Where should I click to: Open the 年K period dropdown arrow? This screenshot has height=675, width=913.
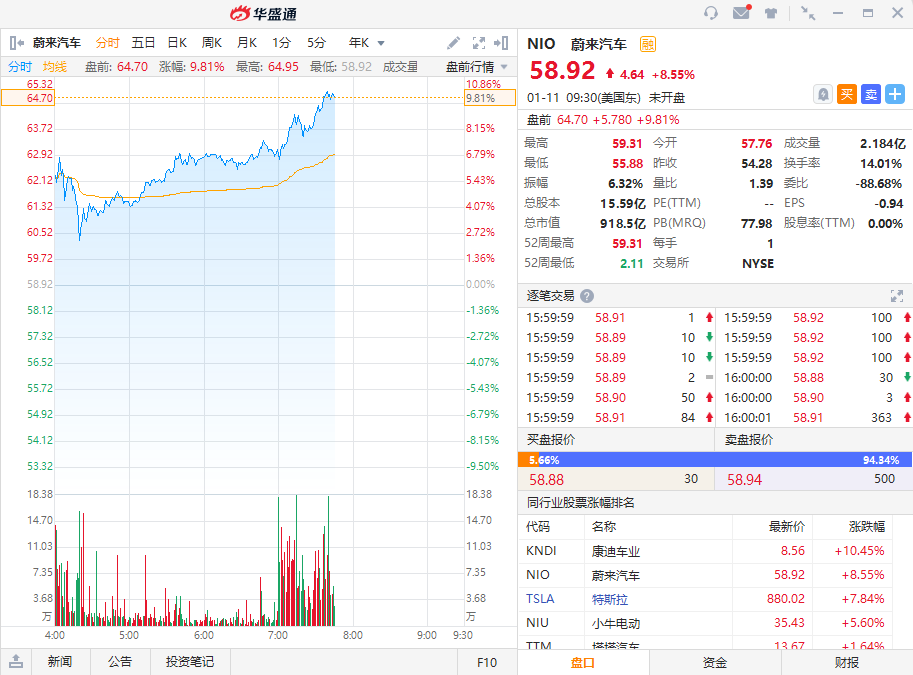tap(381, 43)
